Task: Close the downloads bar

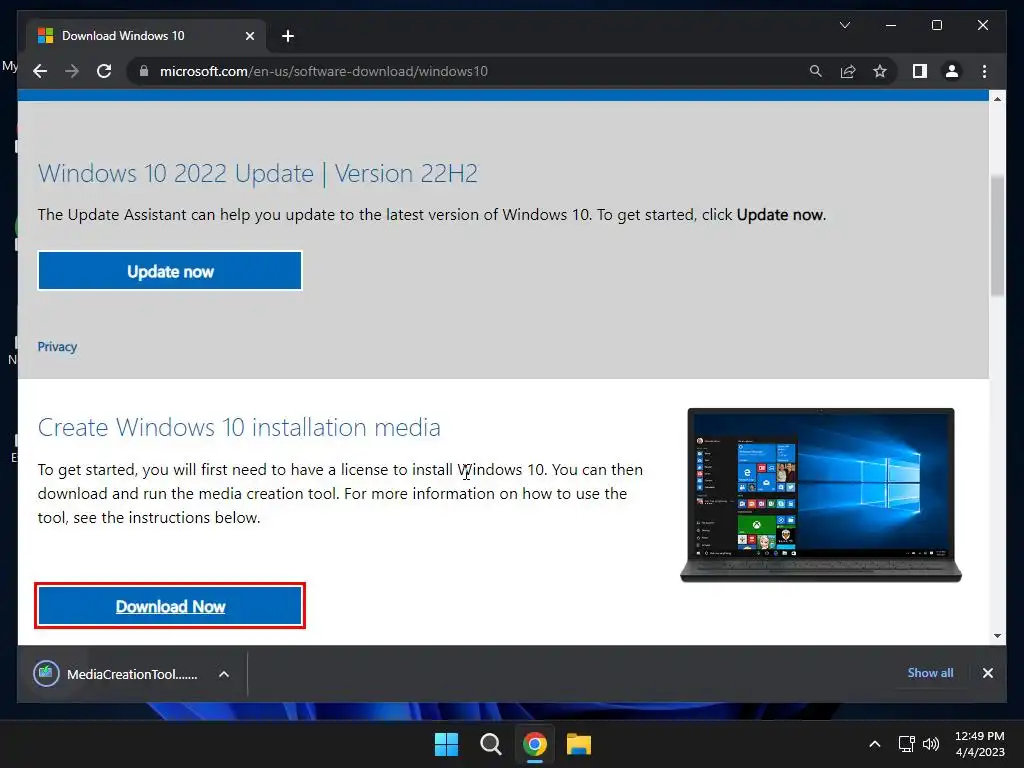Action: [987, 673]
